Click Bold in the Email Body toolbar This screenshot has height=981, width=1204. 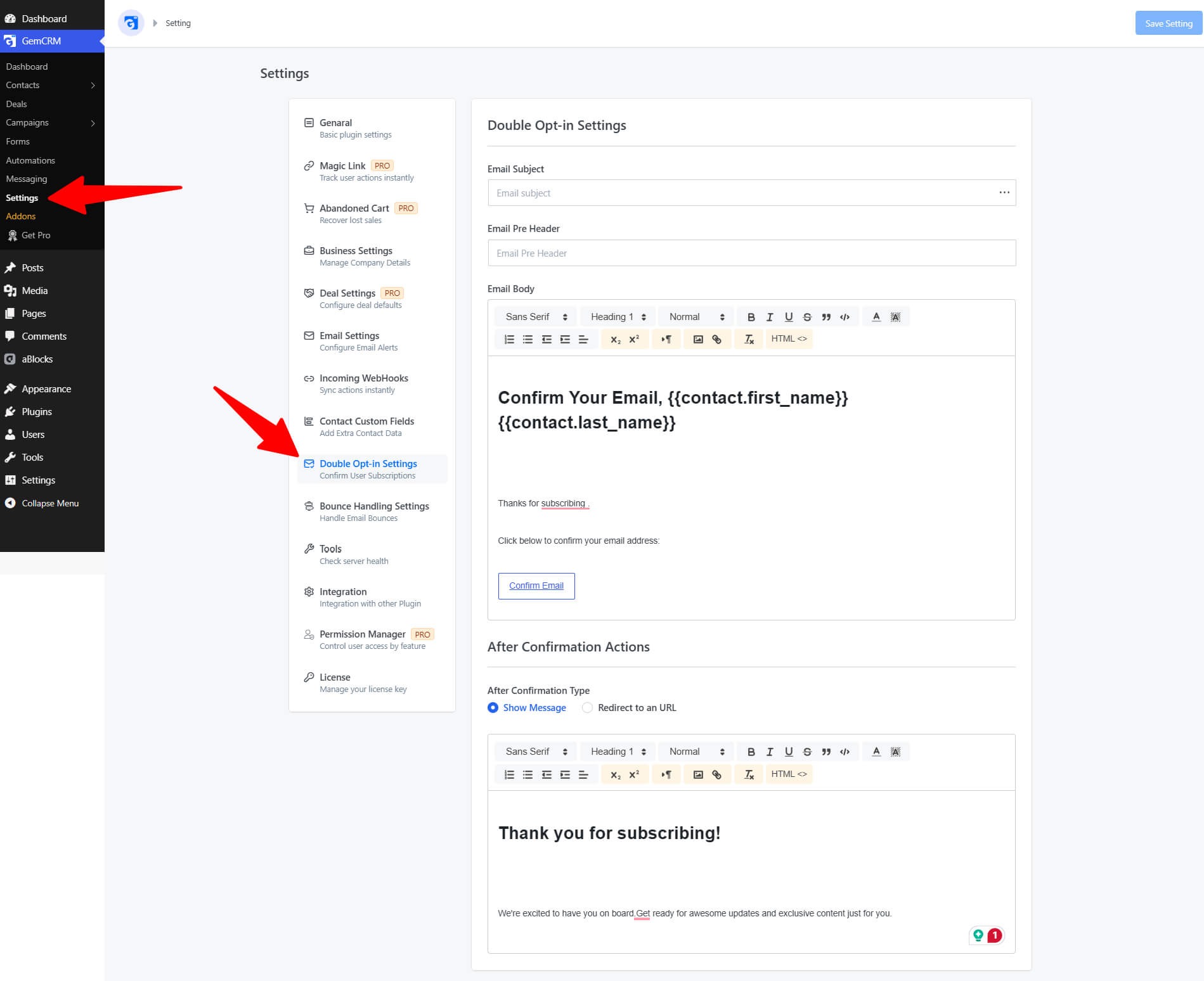[x=751, y=317]
